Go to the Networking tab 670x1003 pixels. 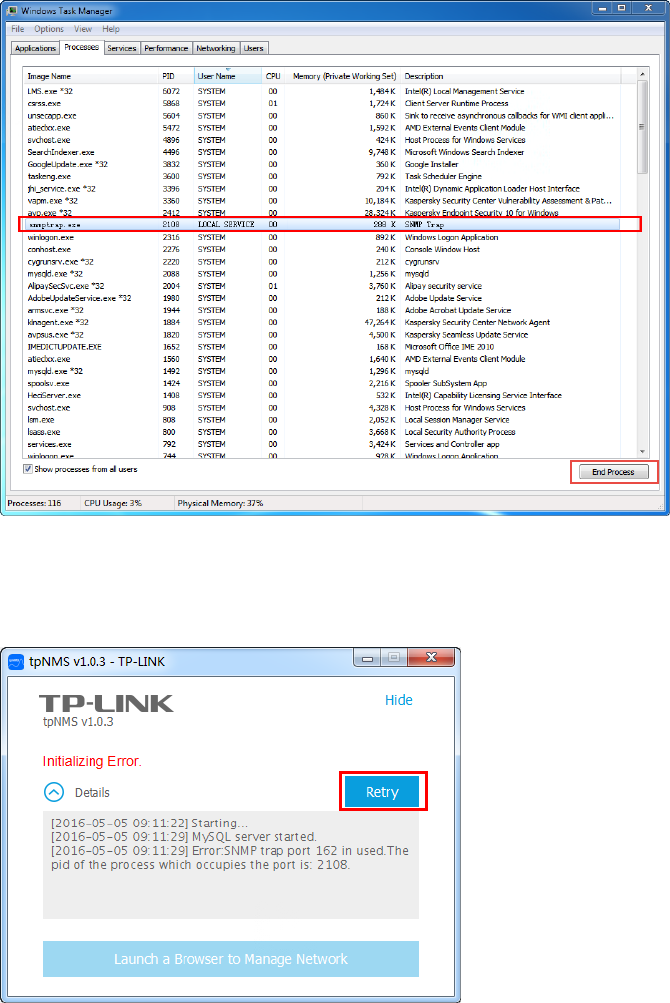pos(216,48)
